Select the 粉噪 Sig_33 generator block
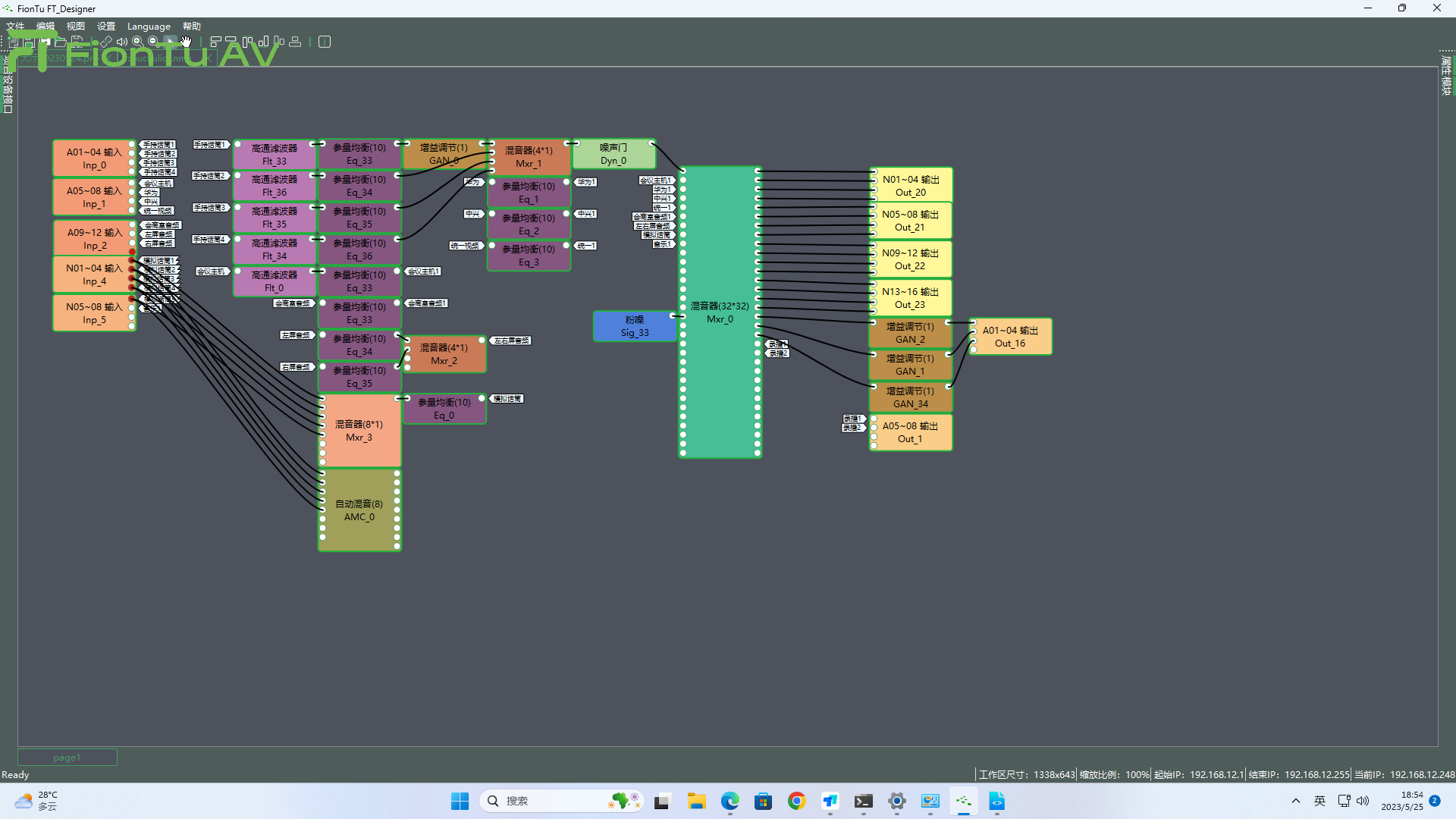 point(635,326)
